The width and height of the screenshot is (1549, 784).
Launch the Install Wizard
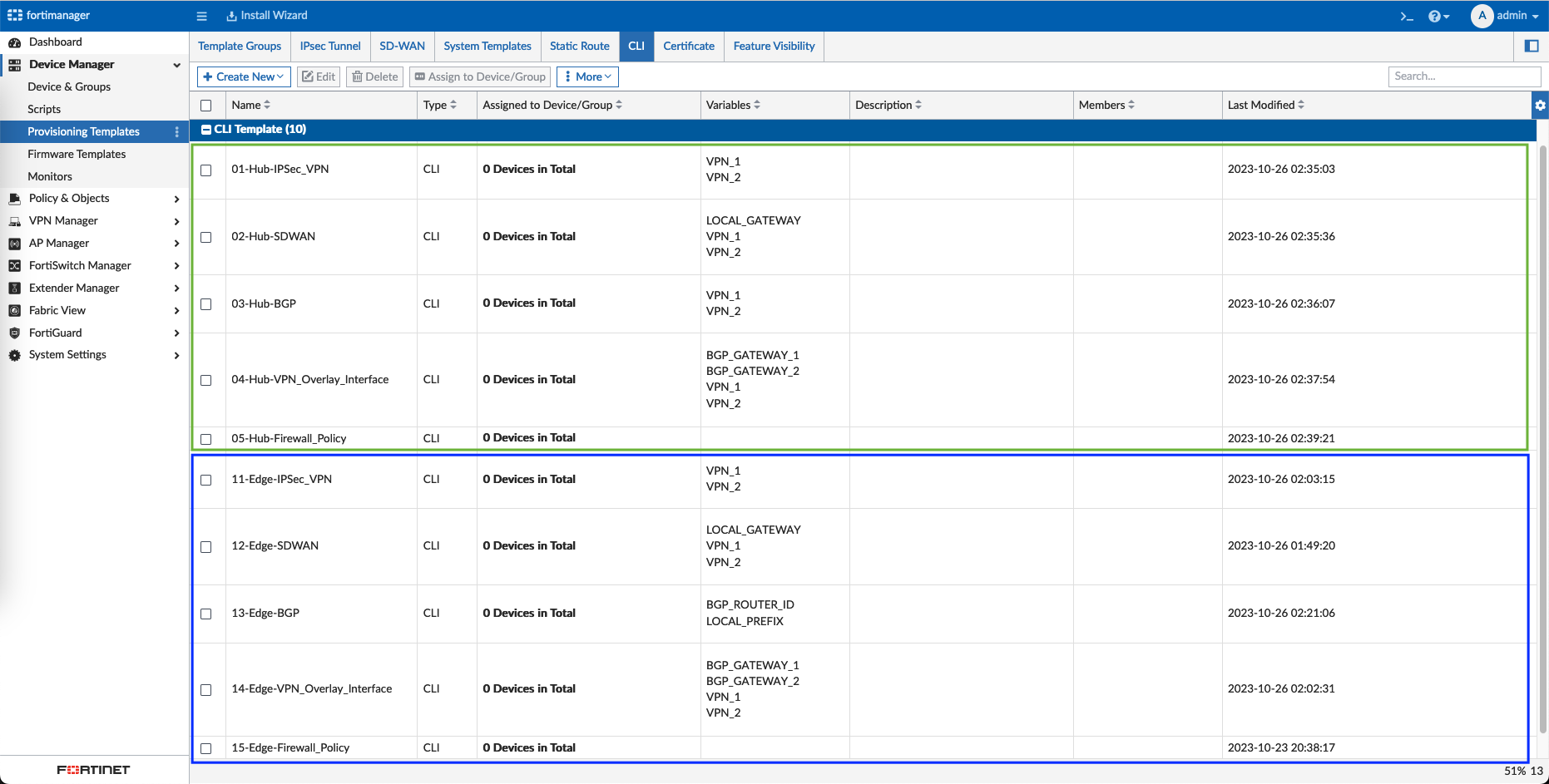tap(267, 16)
